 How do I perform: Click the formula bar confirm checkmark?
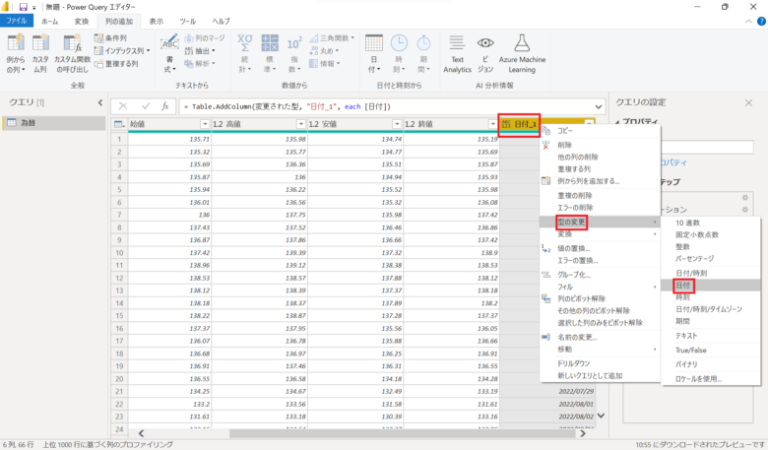tap(146, 105)
